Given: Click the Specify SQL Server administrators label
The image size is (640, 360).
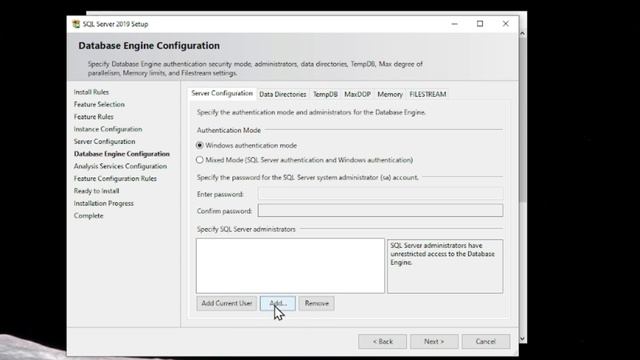Looking at the screenshot, I should click(246, 229).
